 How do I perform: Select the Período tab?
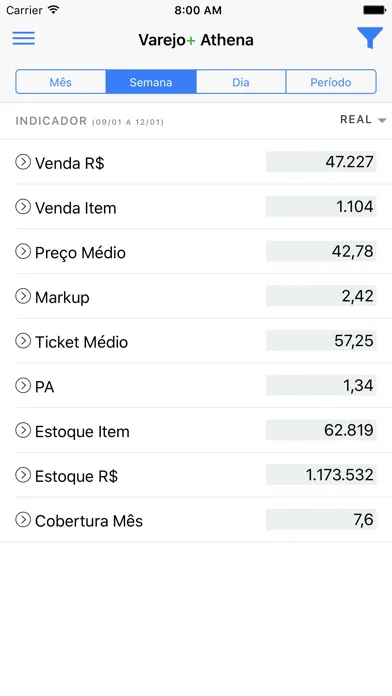[331, 82]
